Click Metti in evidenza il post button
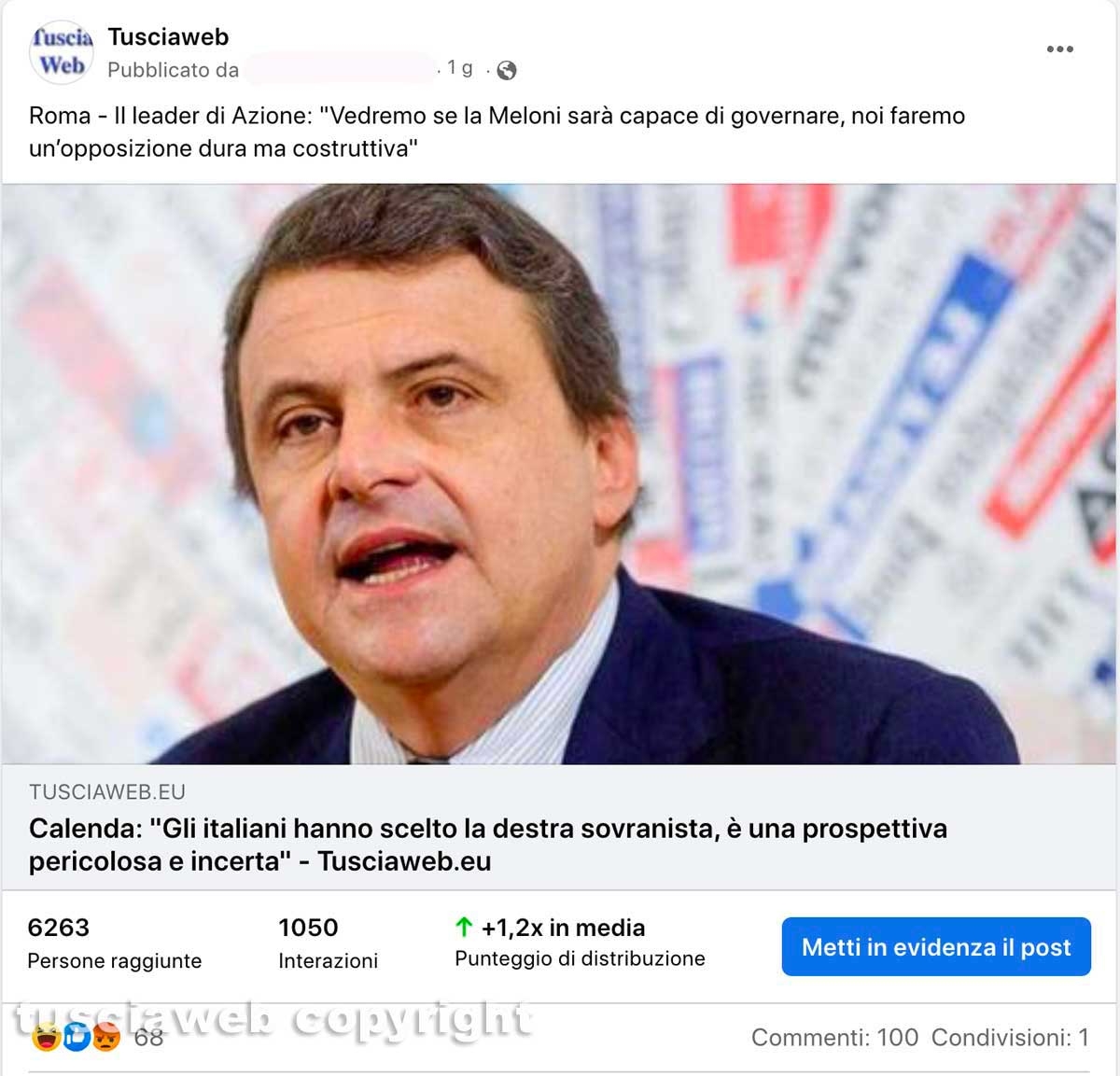Viewport: 1120px width, 1076px height. click(x=936, y=946)
